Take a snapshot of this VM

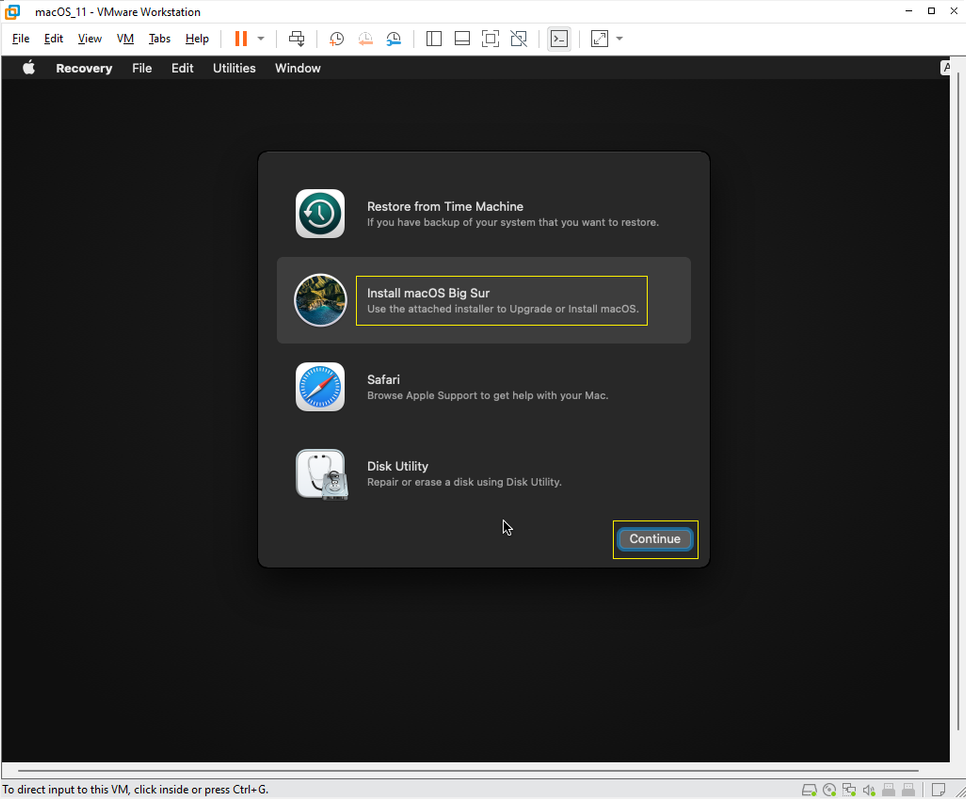(x=336, y=39)
